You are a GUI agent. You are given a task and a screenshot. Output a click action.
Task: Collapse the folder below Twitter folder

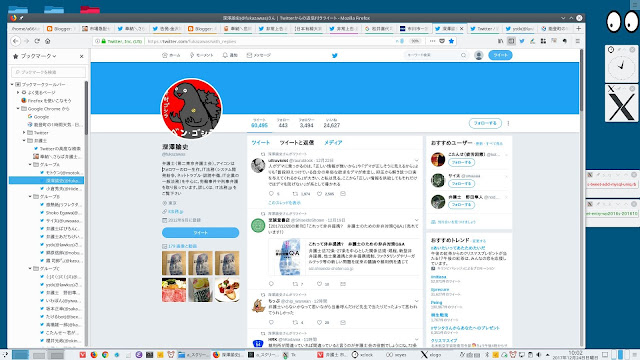[x=24, y=140]
